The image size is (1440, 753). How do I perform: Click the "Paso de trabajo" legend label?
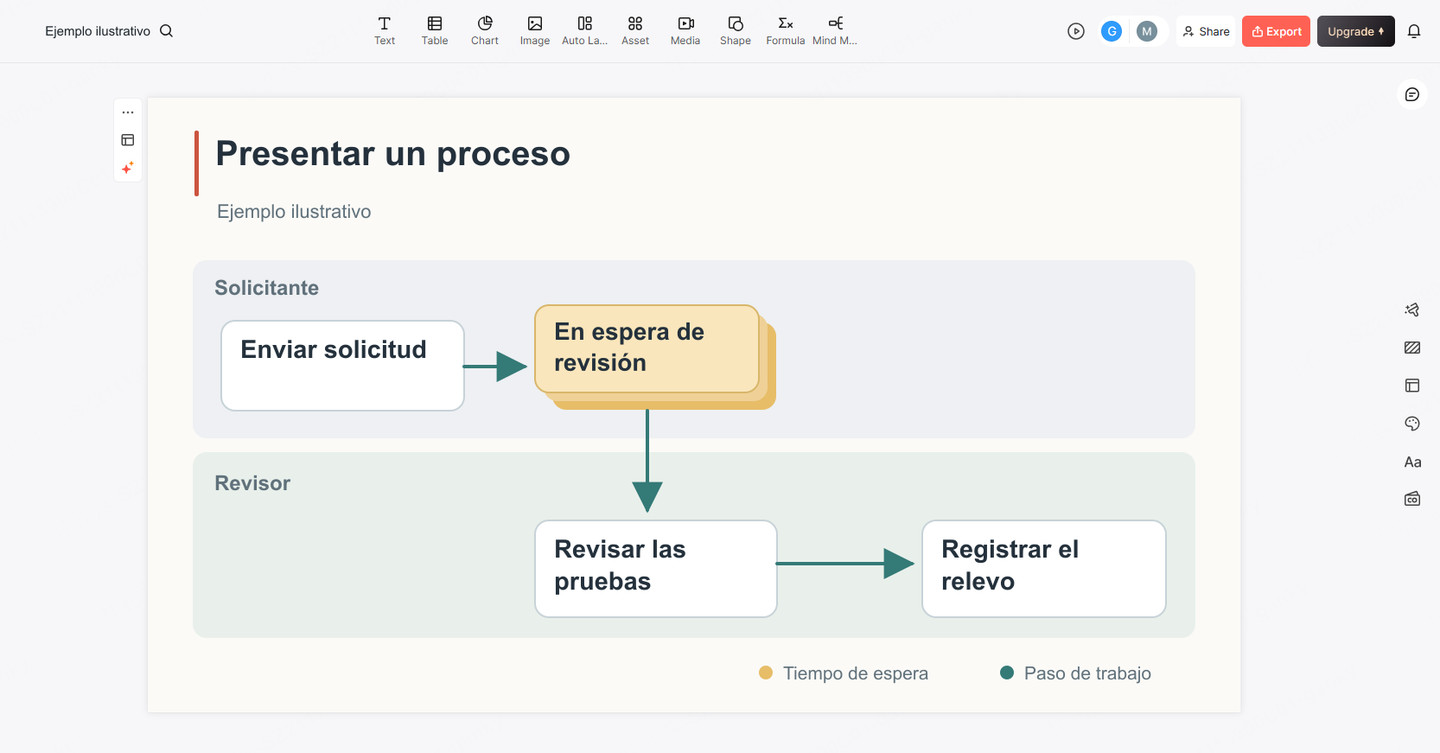pos(1088,674)
